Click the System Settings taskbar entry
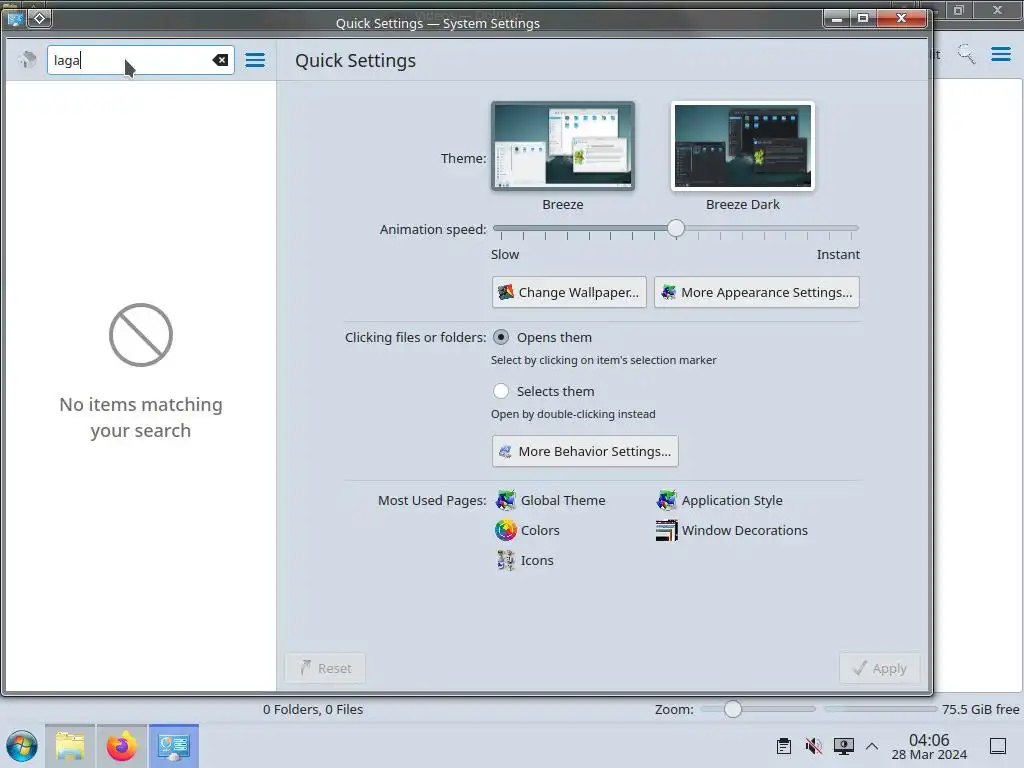The width and height of the screenshot is (1024, 768). [174, 746]
